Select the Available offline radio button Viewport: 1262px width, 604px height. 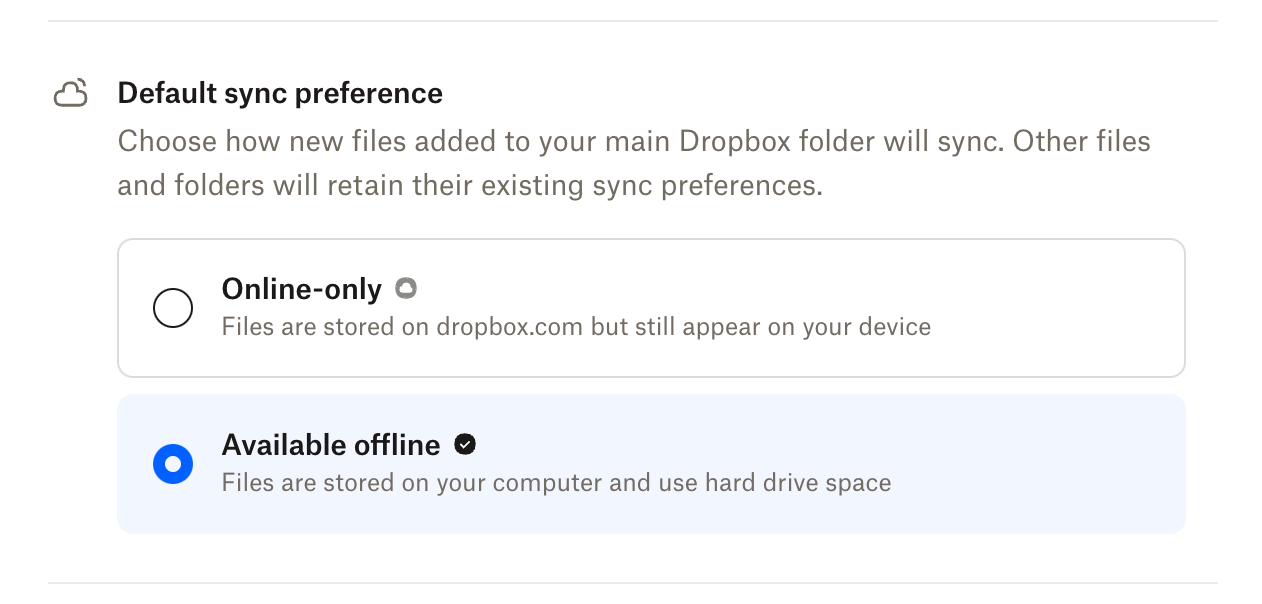point(173,464)
